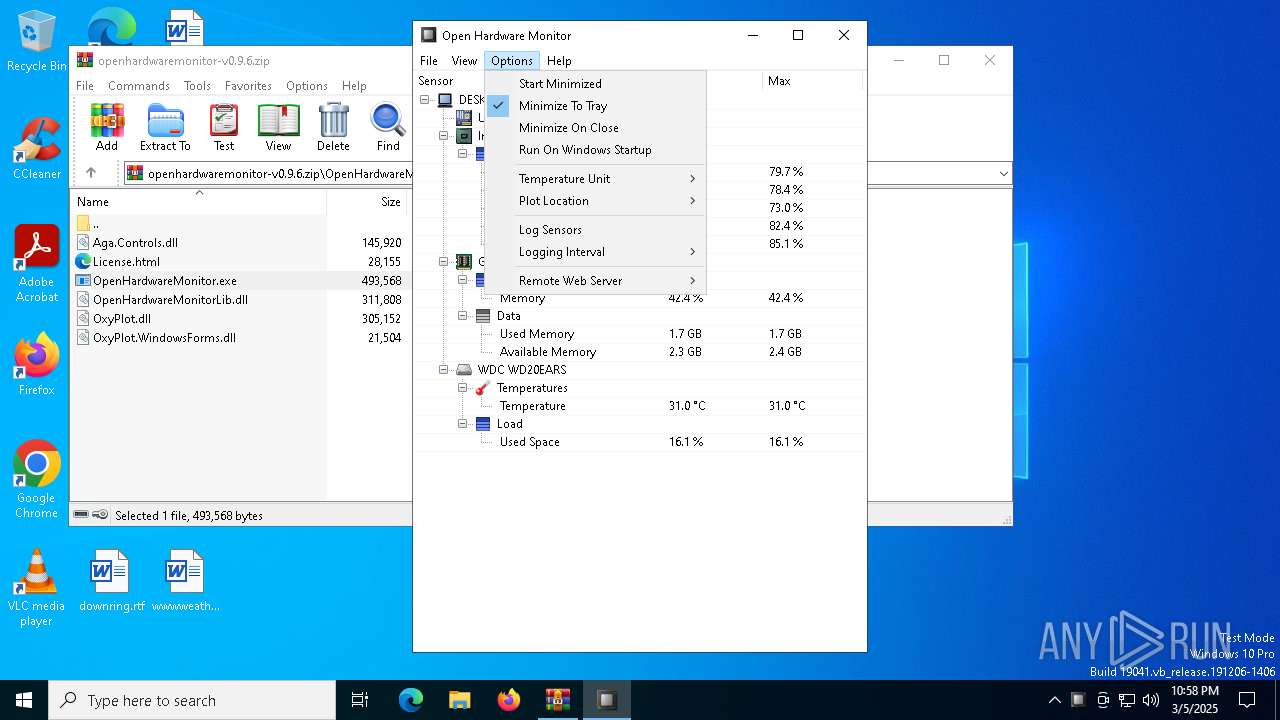Click the Add icon in WinRAR toolbar
This screenshot has height=720, width=1280.
(107, 127)
